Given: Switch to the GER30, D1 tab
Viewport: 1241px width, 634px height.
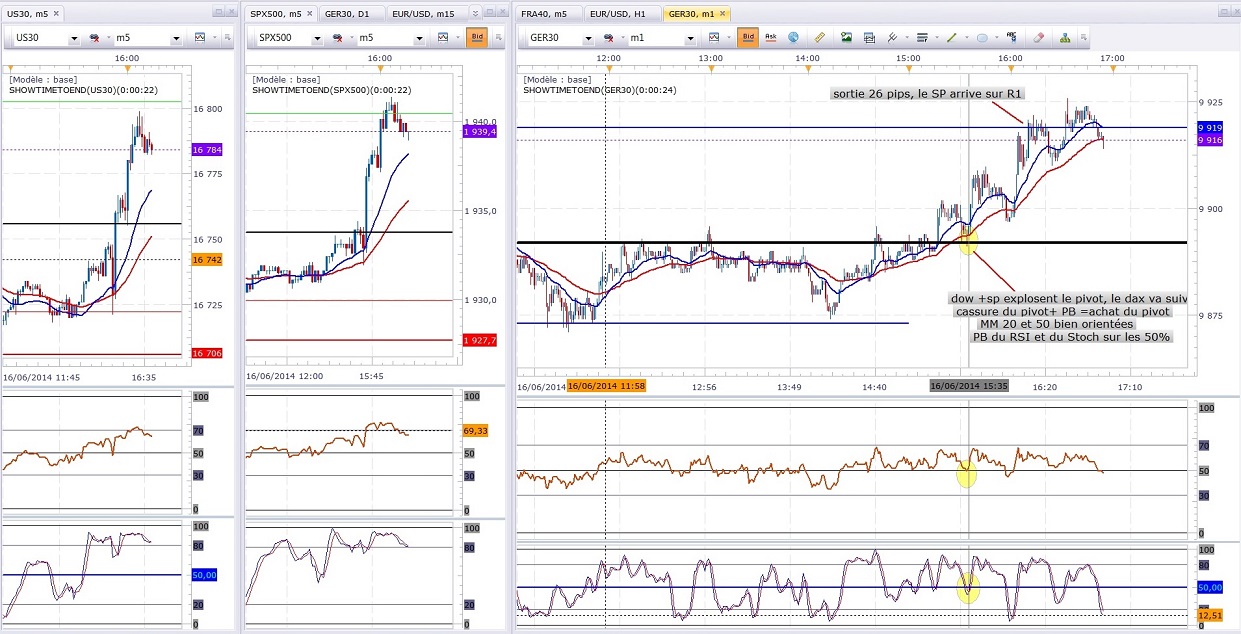Looking at the screenshot, I should 347,14.
